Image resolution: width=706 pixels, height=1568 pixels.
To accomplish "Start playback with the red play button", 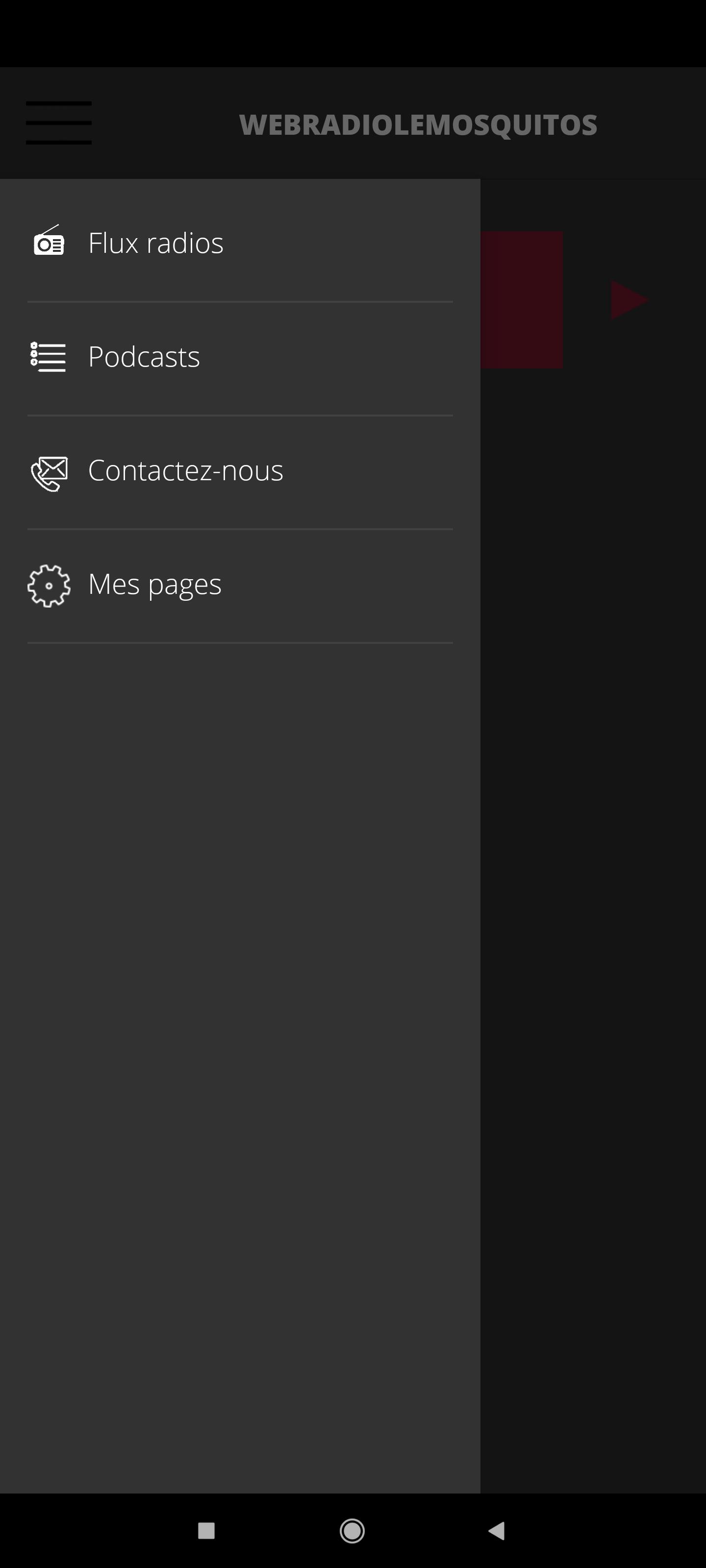I will pyautogui.click(x=629, y=299).
